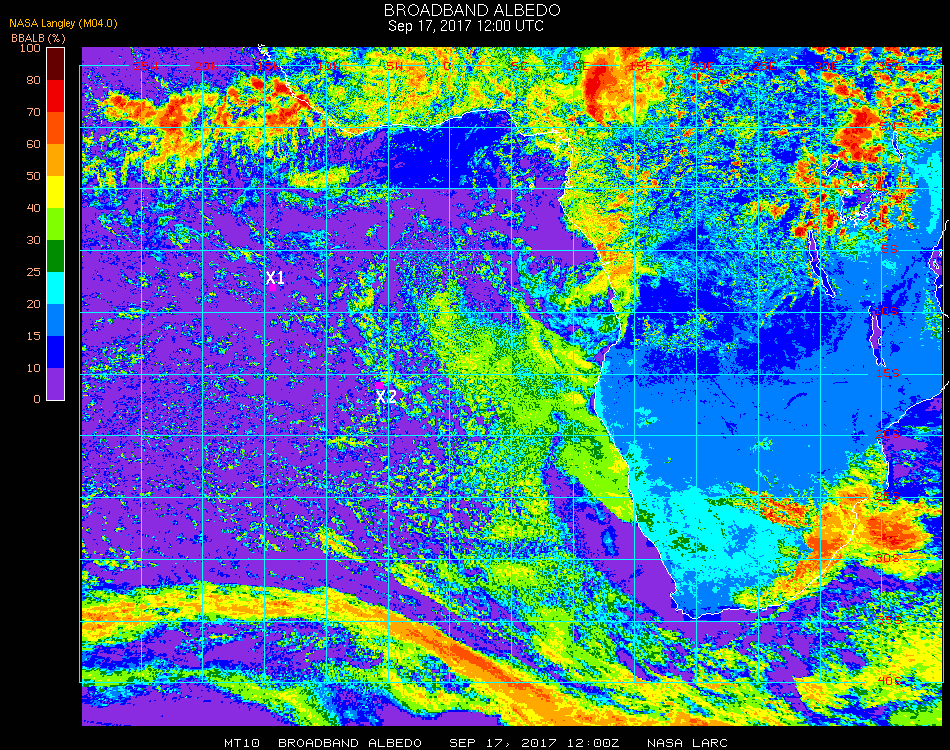Click the 10E longitude label
This screenshot has height=750, width=950.
[x=578, y=66]
